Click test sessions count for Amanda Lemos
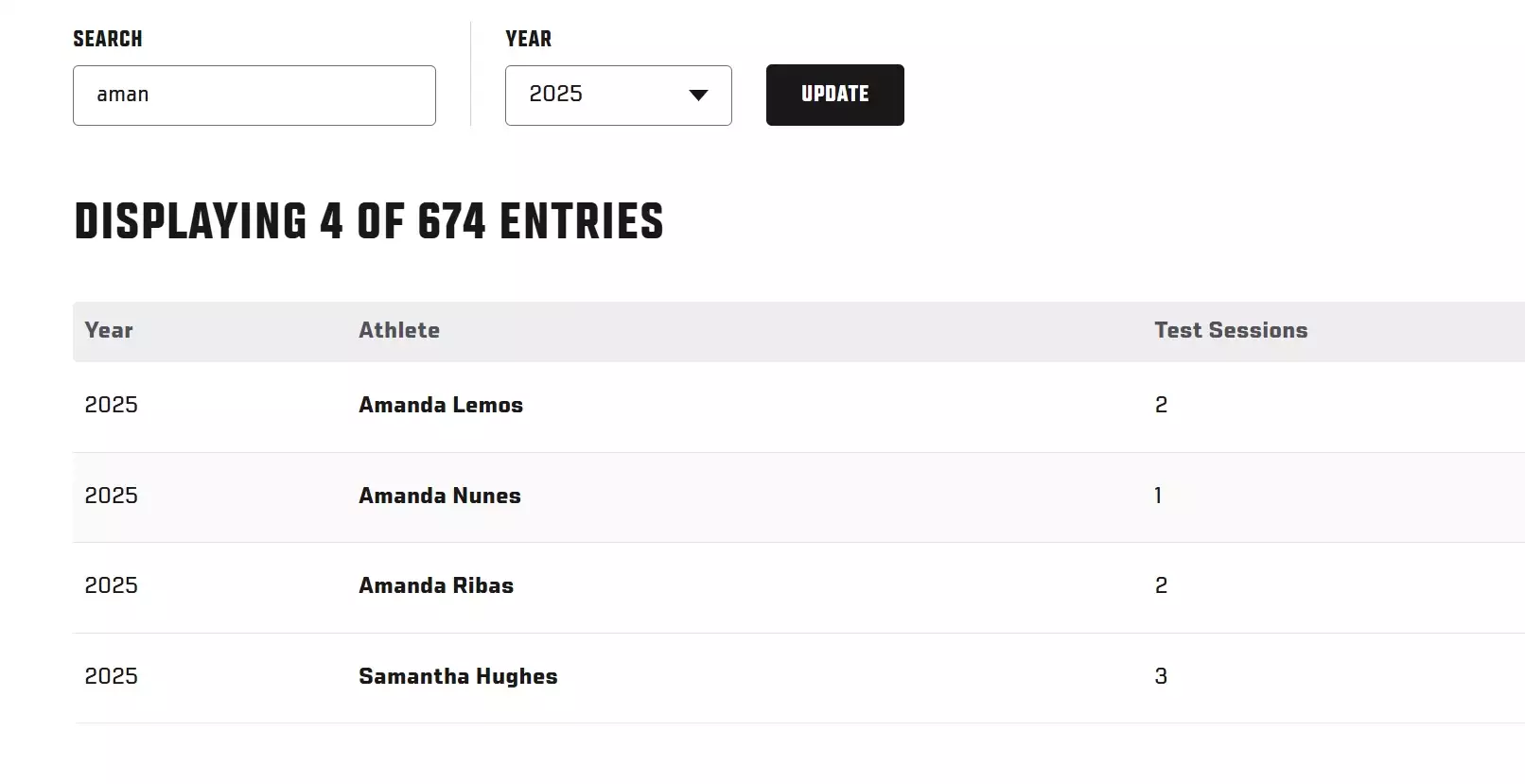This screenshot has height=784, width=1525. (x=1161, y=405)
